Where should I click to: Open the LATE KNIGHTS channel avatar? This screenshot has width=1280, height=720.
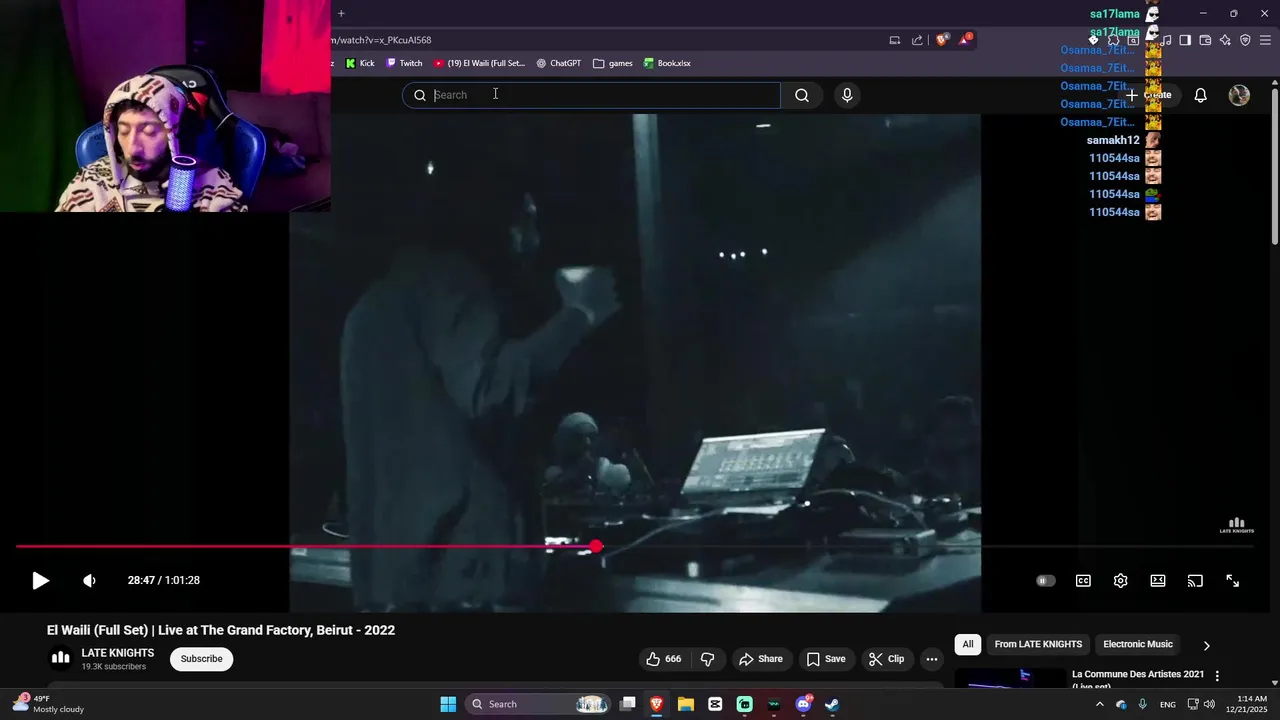61,658
